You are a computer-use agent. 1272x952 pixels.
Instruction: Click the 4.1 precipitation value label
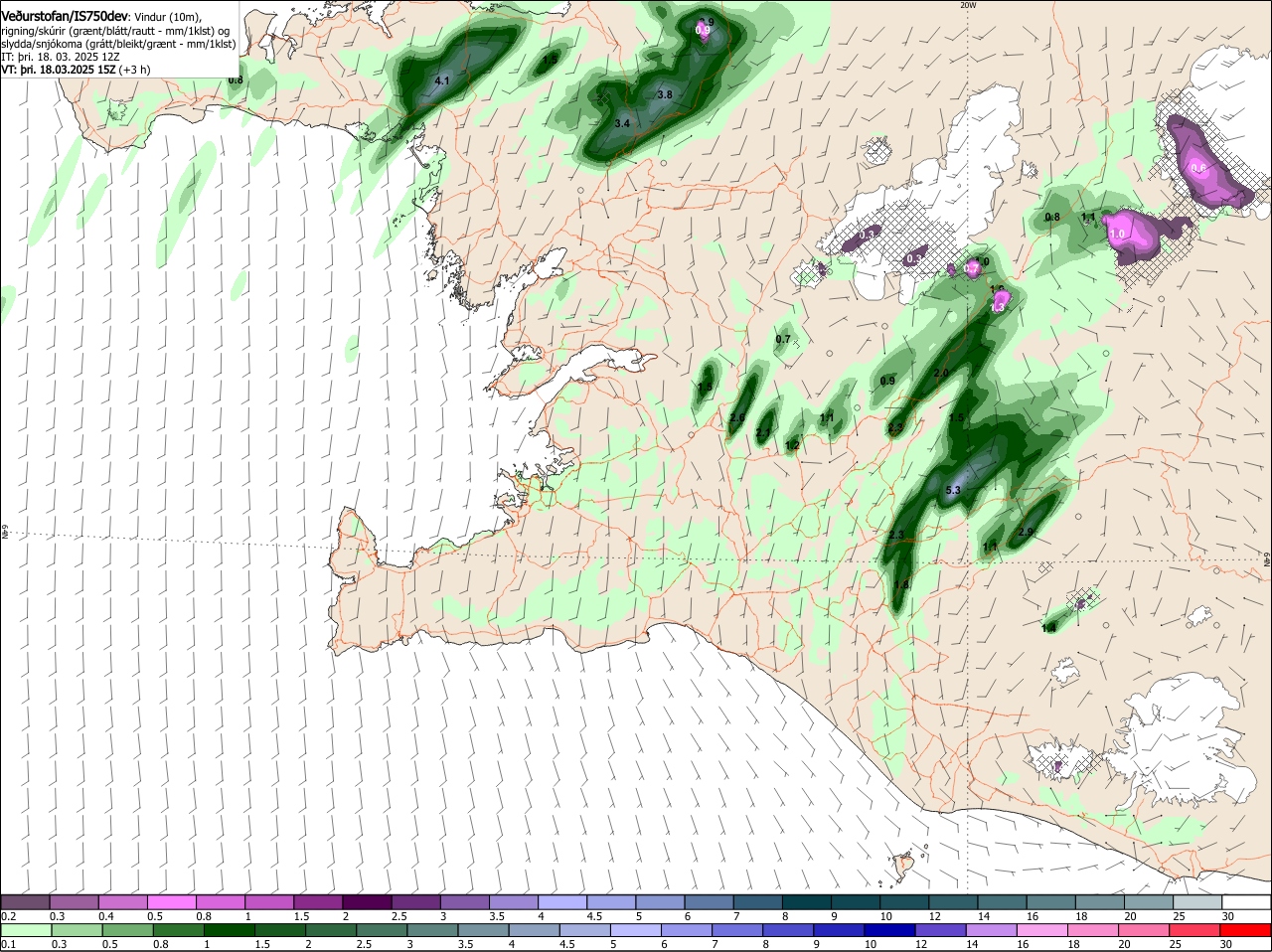click(443, 80)
